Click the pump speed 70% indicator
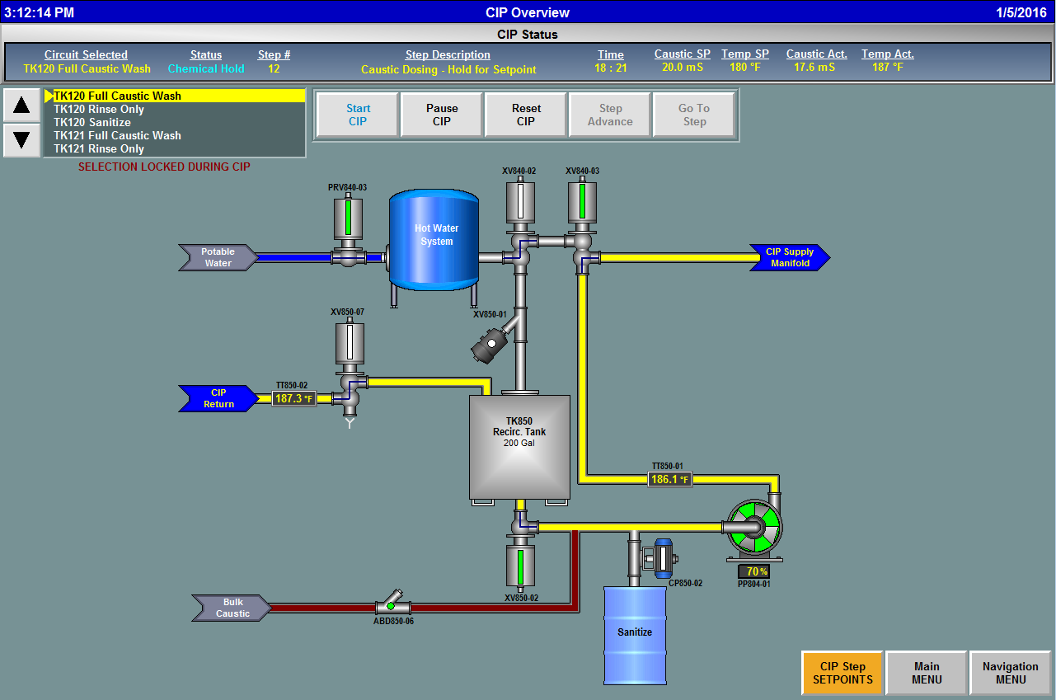This screenshot has width=1056, height=700. [x=757, y=571]
